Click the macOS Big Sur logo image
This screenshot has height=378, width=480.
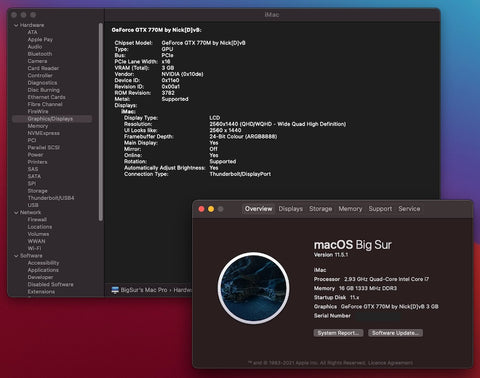pyautogui.click(x=253, y=288)
